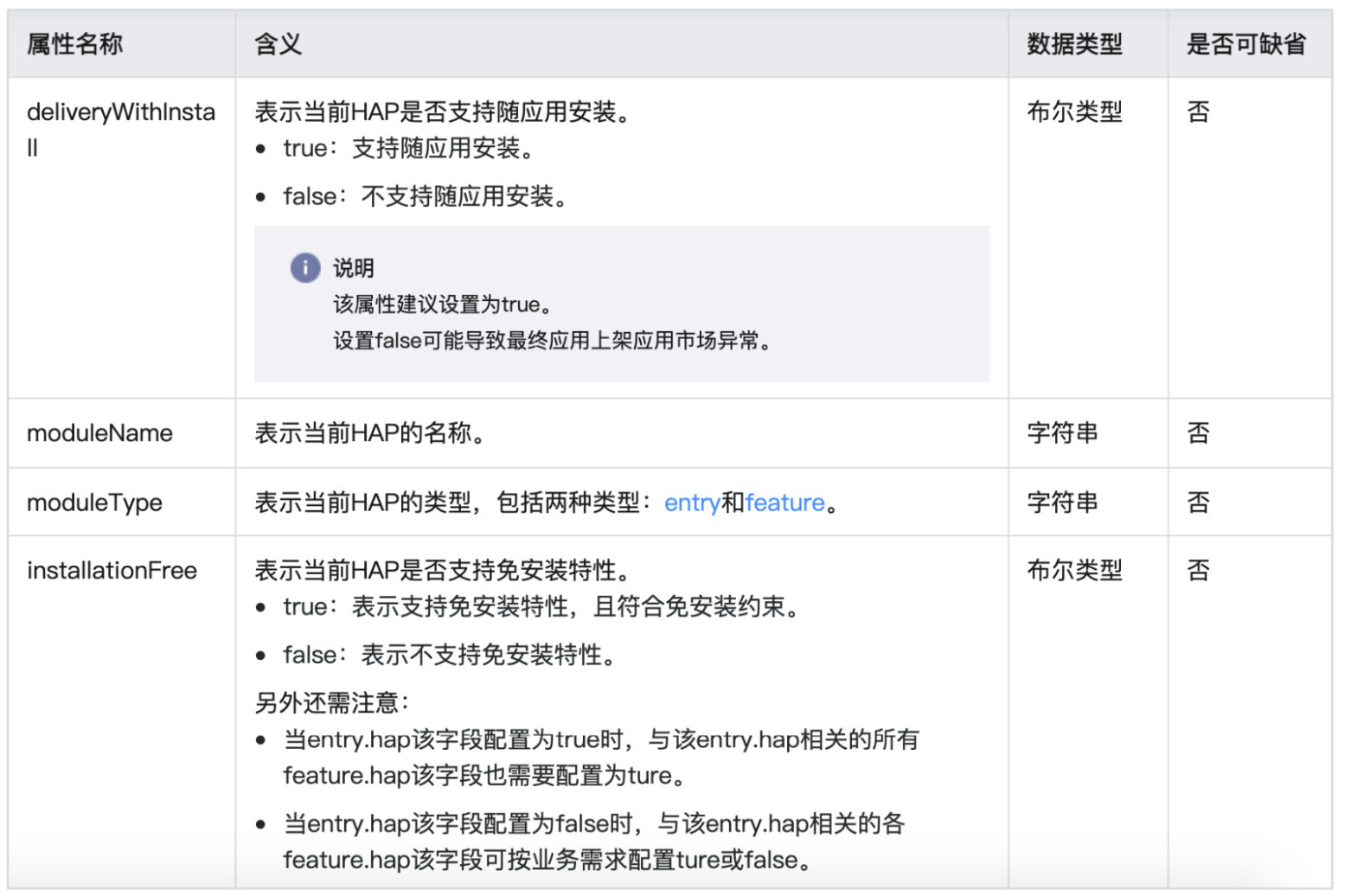
Task: Click the info icon next to 说明
Action: coord(304,268)
